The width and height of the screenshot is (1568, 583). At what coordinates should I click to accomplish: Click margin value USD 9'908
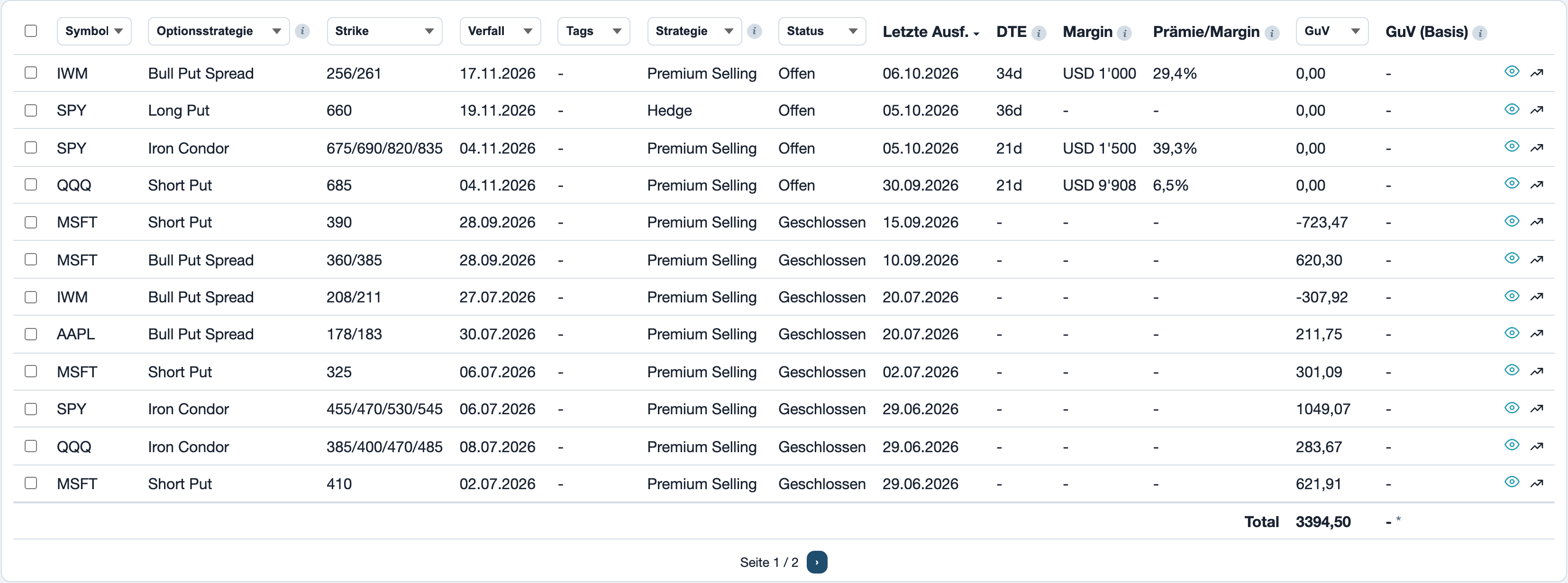(1099, 185)
